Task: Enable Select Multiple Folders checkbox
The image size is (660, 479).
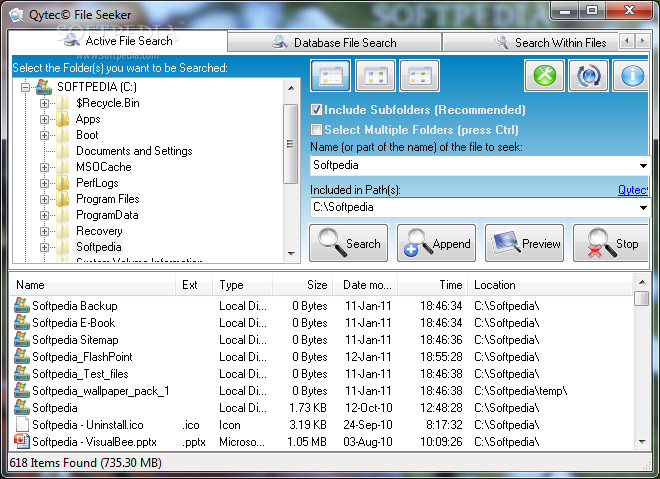Action: [x=317, y=130]
